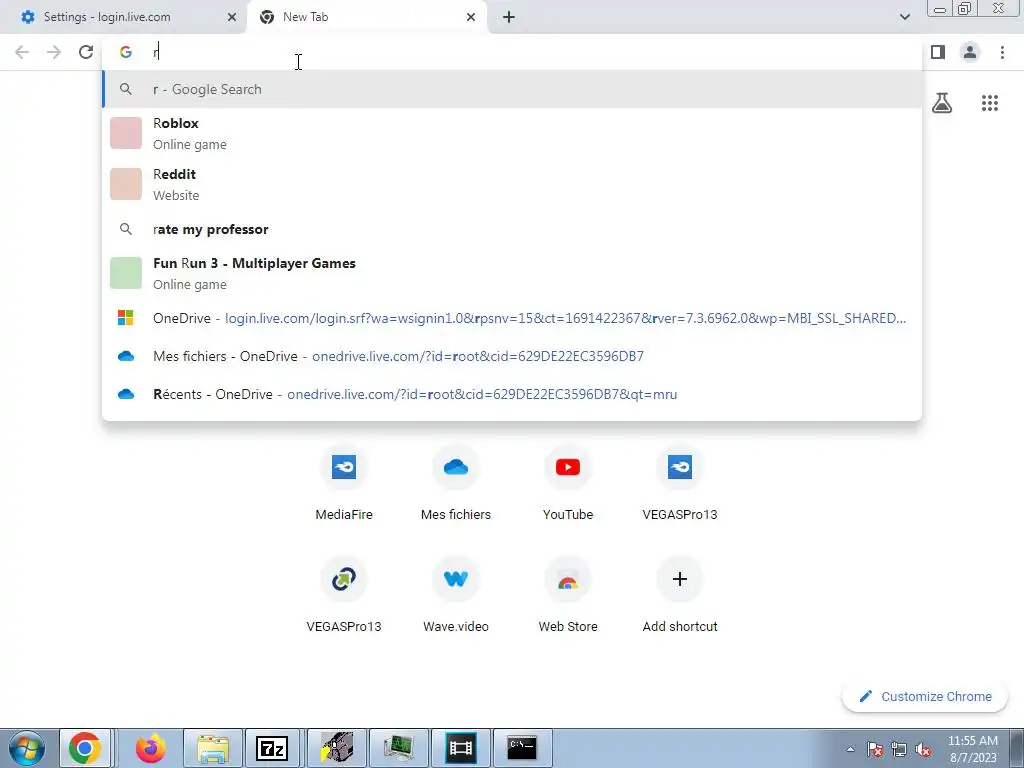The image size is (1024, 768).
Task: Click the Roblox suggestion thumbnail
Action: (126, 133)
